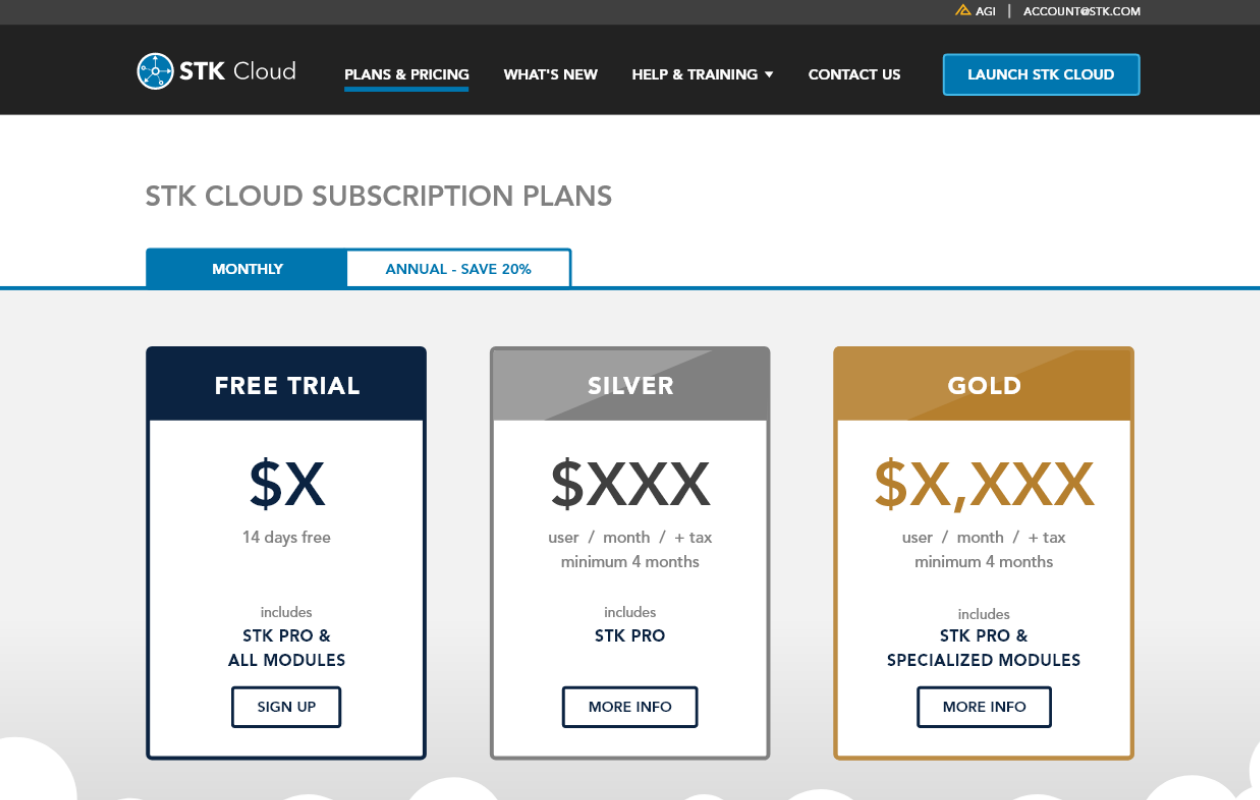Screen dimensions: 1260x800
Task: Click Sign Up on Free Trial plan
Action: (x=286, y=707)
